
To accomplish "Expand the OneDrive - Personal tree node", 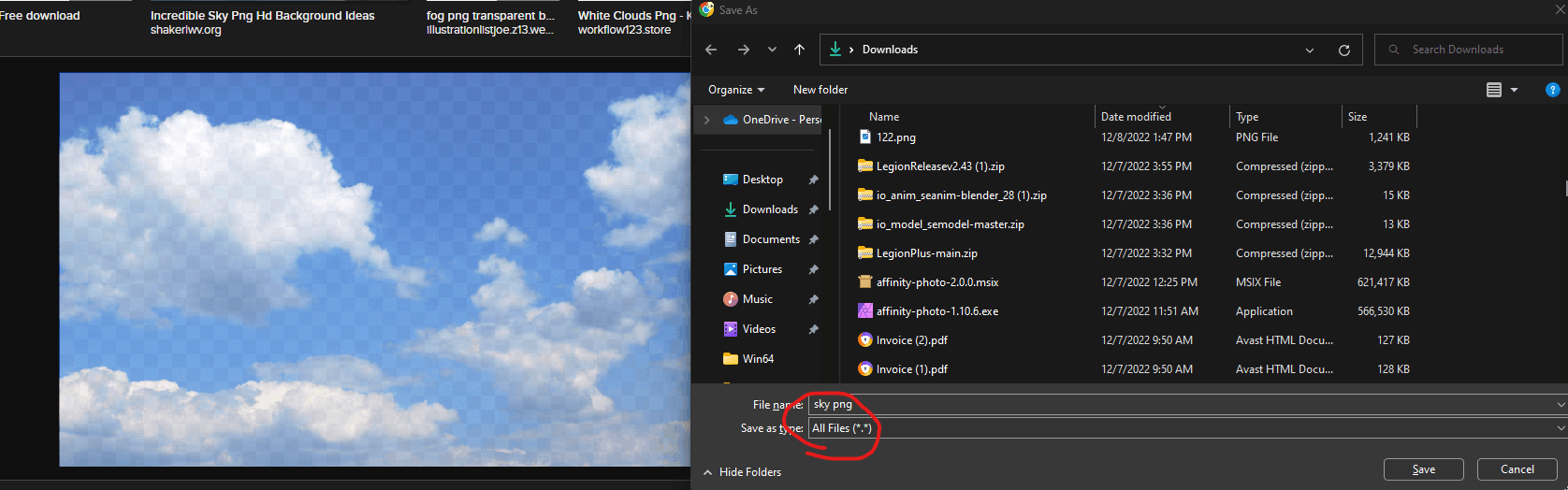I will tap(707, 120).
